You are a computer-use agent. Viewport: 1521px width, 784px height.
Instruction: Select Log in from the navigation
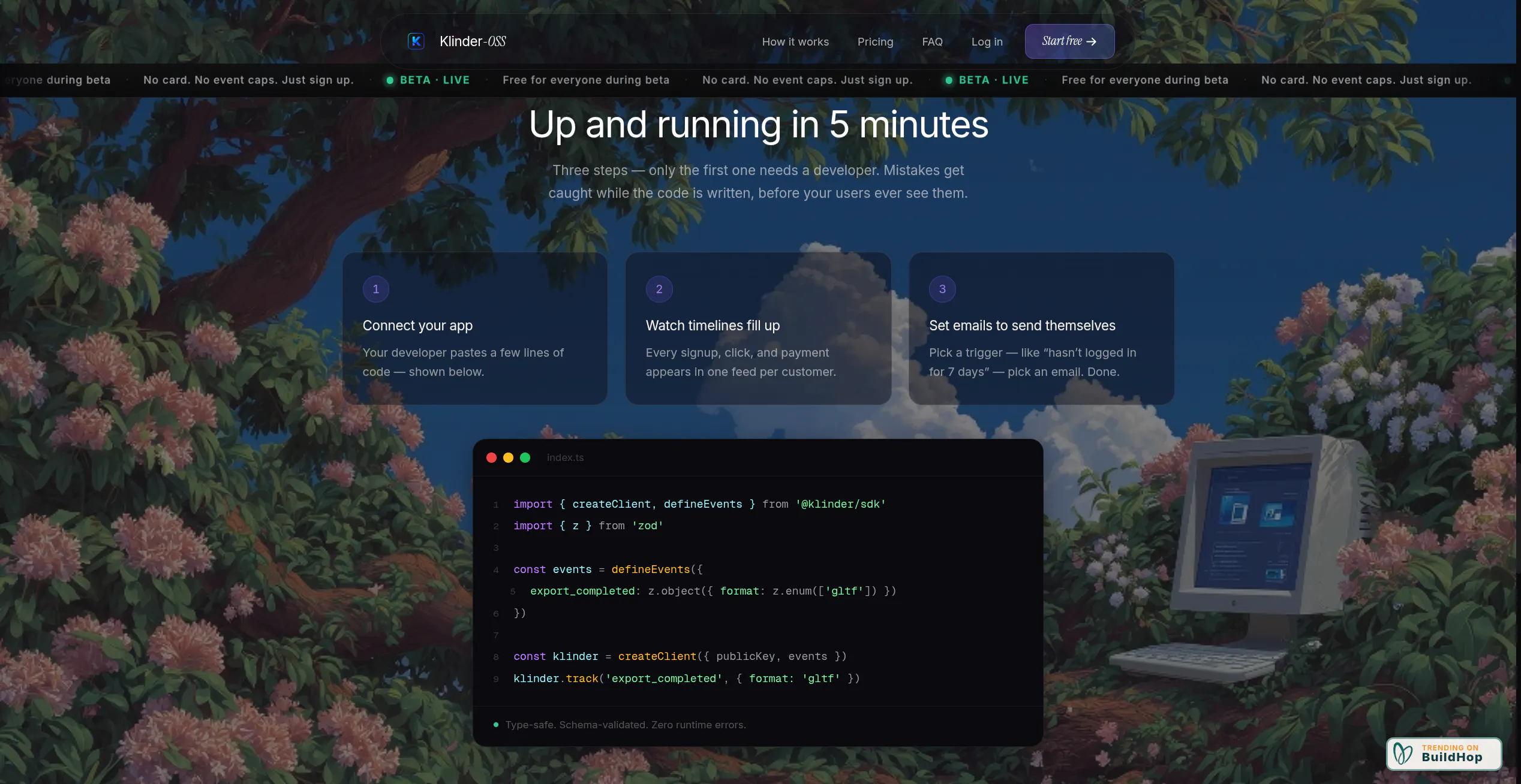tap(987, 42)
